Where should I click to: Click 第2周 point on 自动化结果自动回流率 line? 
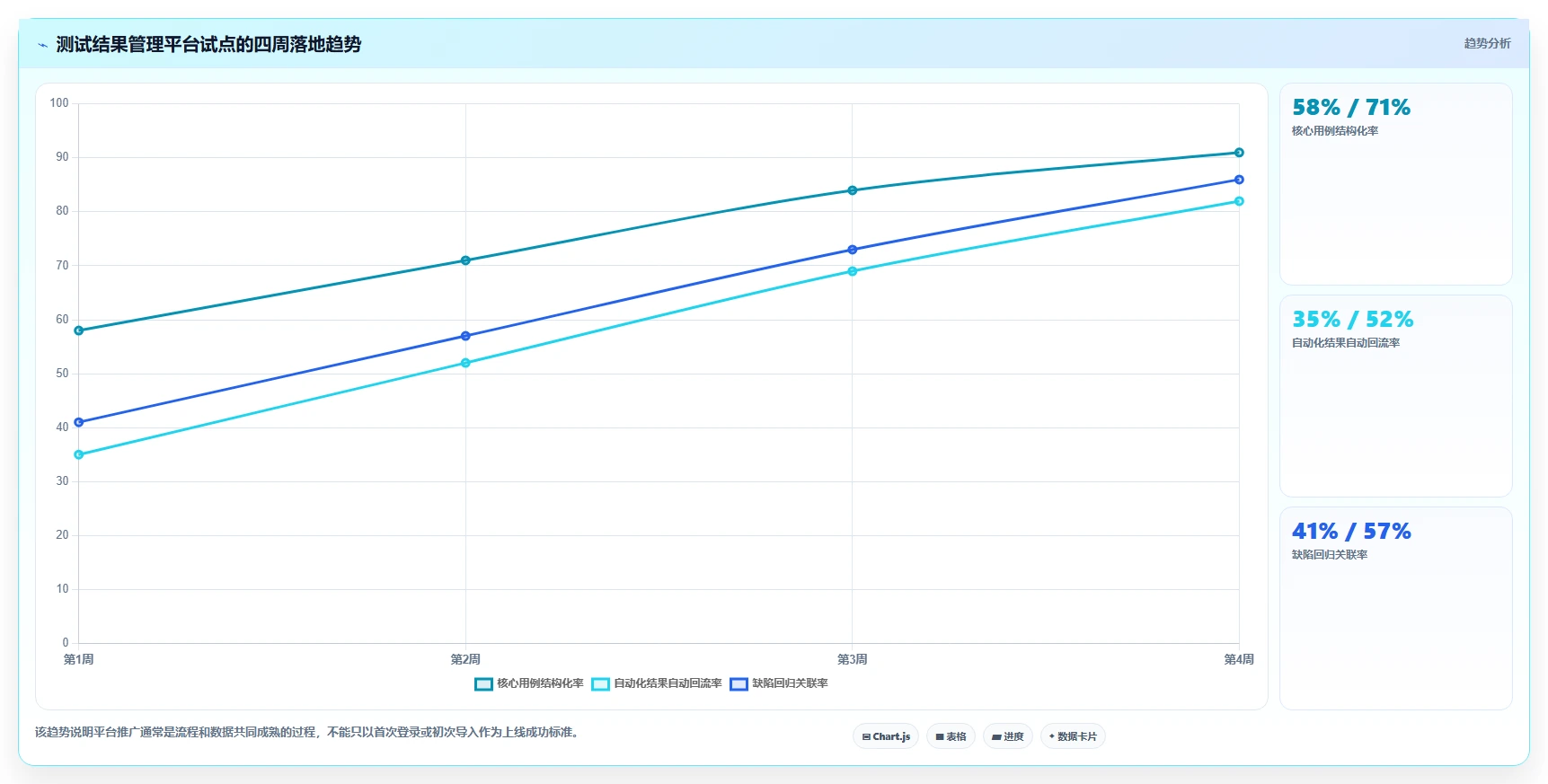[x=465, y=363]
